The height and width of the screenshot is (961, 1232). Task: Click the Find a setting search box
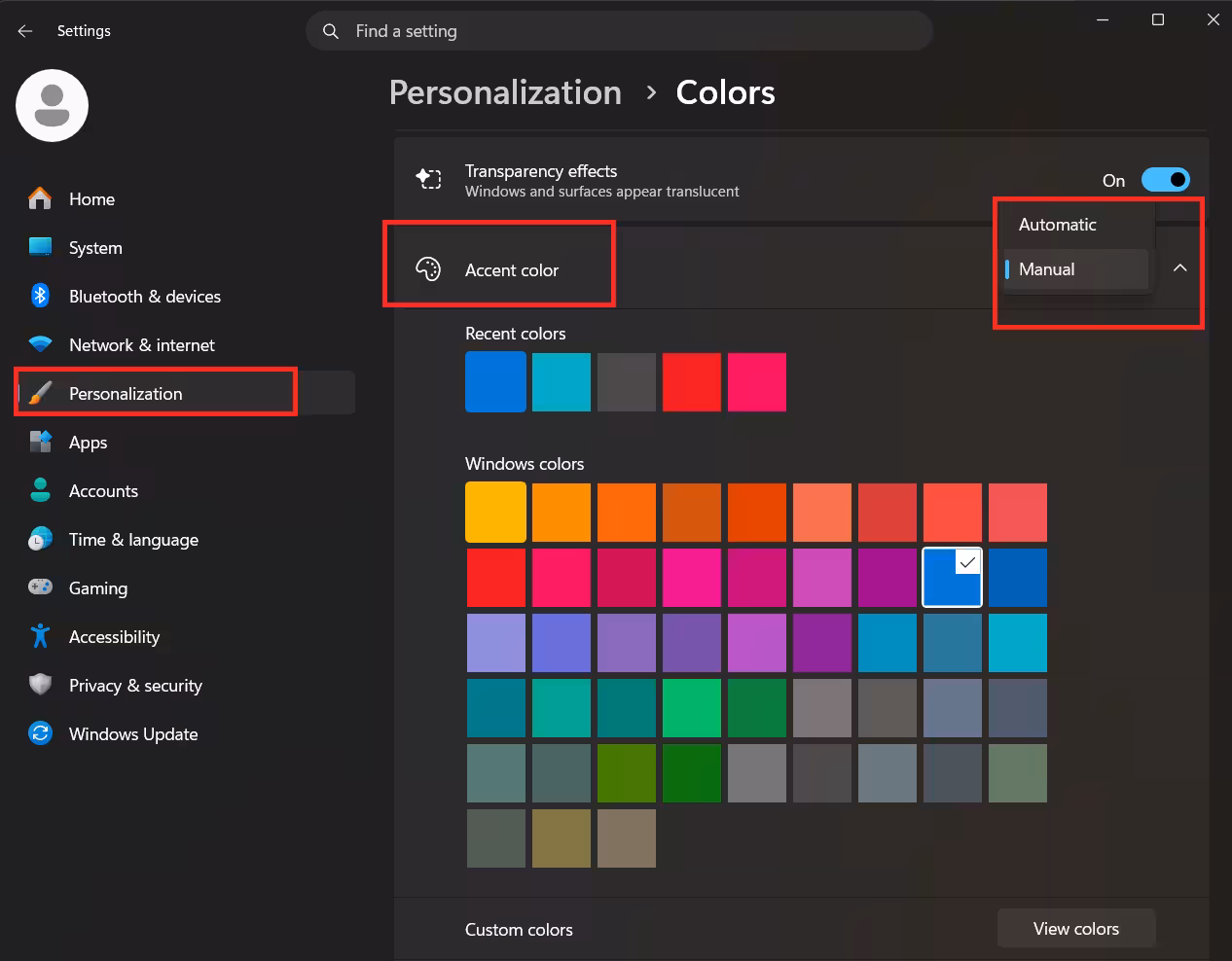tap(620, 31)
